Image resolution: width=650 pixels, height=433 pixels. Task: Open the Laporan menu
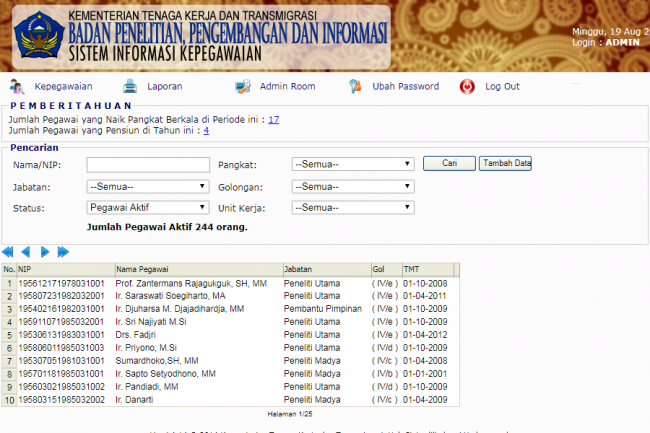(164, 86)
